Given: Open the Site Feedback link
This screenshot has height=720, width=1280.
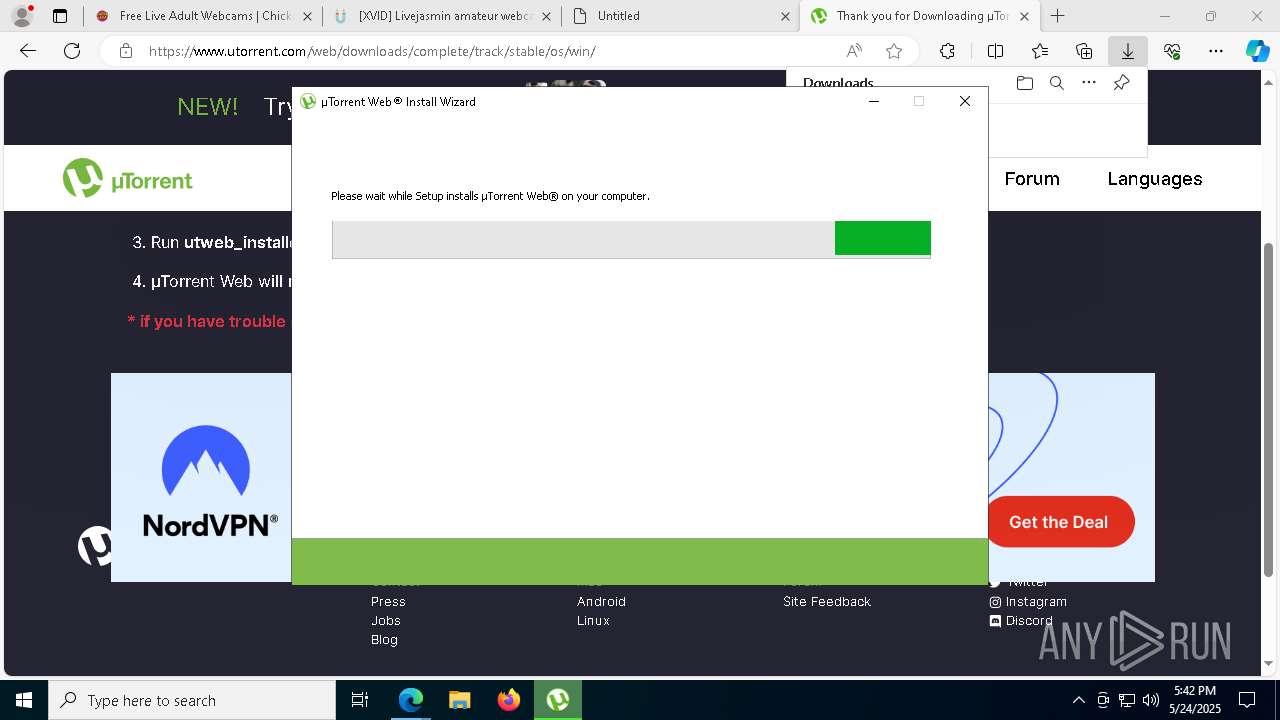Looking at the screenshot, I should [827, 602].
